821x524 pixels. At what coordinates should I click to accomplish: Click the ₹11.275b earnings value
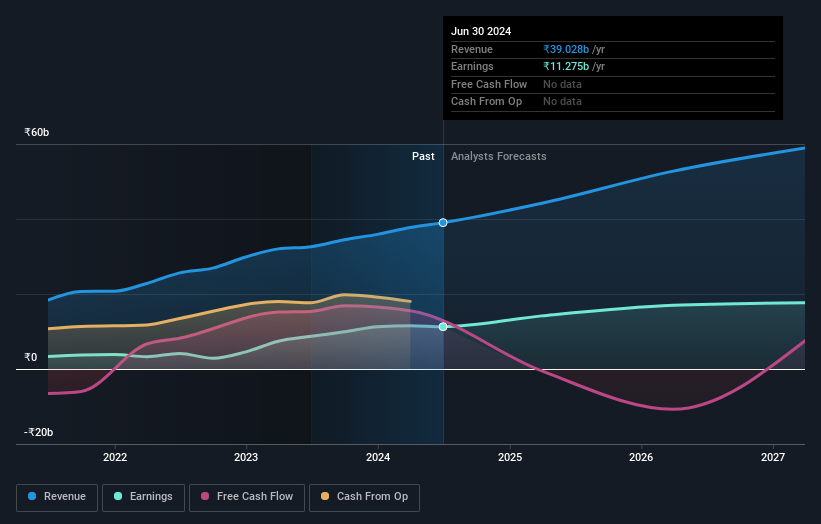[566, 66]
